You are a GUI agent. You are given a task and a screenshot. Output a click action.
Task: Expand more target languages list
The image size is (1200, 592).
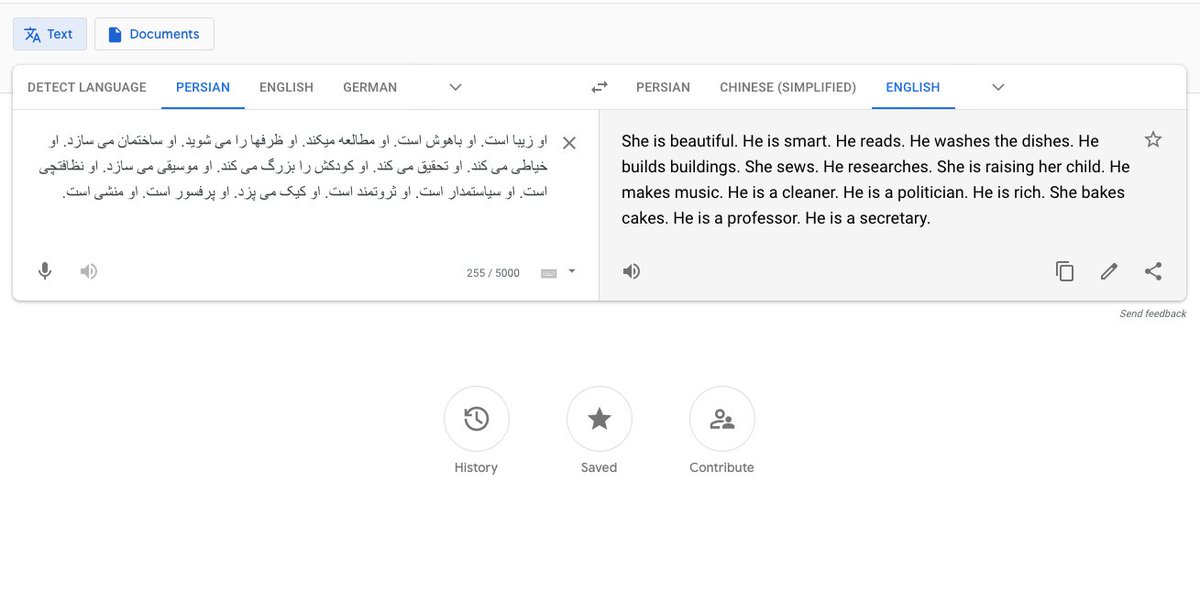coord(998,87)
